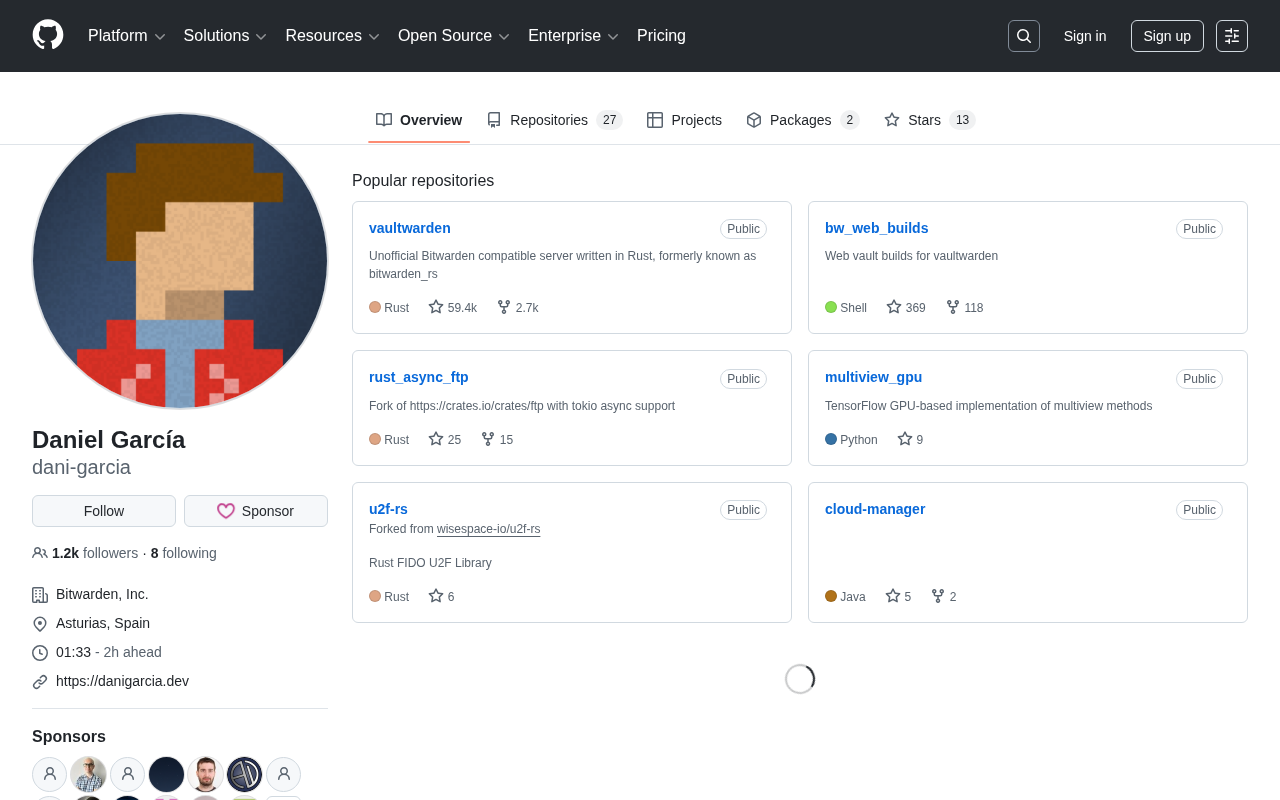Open the Resources dropdown

point(333,36)
